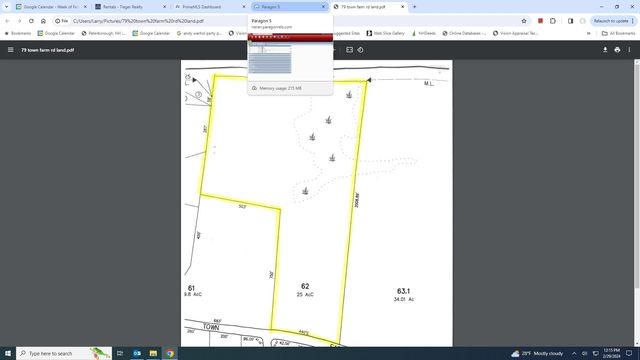Click the fit to page icon

(x=349, y=50)
